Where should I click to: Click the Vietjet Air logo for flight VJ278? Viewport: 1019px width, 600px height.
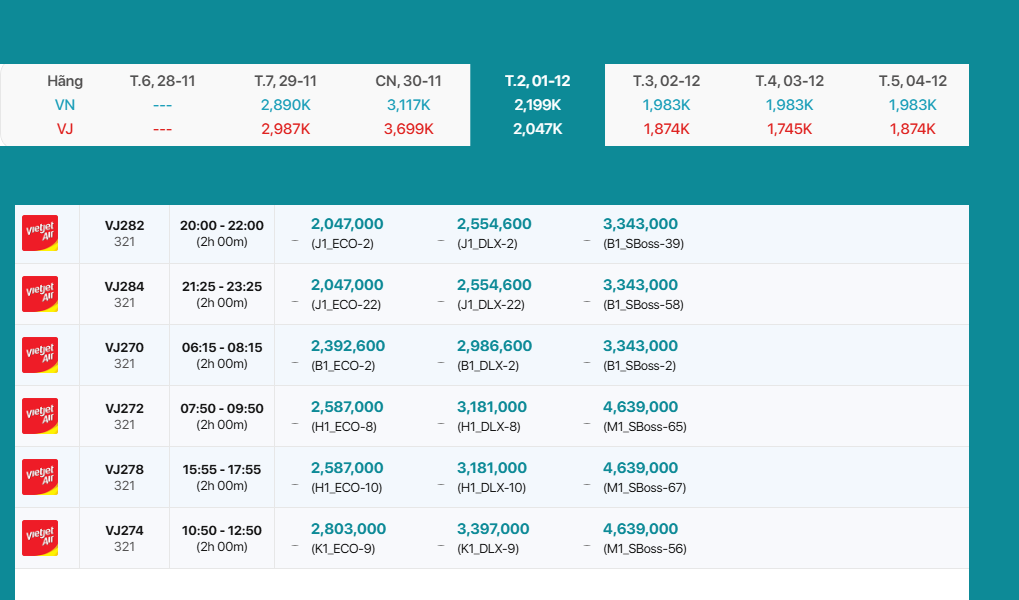(x=40, y=477)
